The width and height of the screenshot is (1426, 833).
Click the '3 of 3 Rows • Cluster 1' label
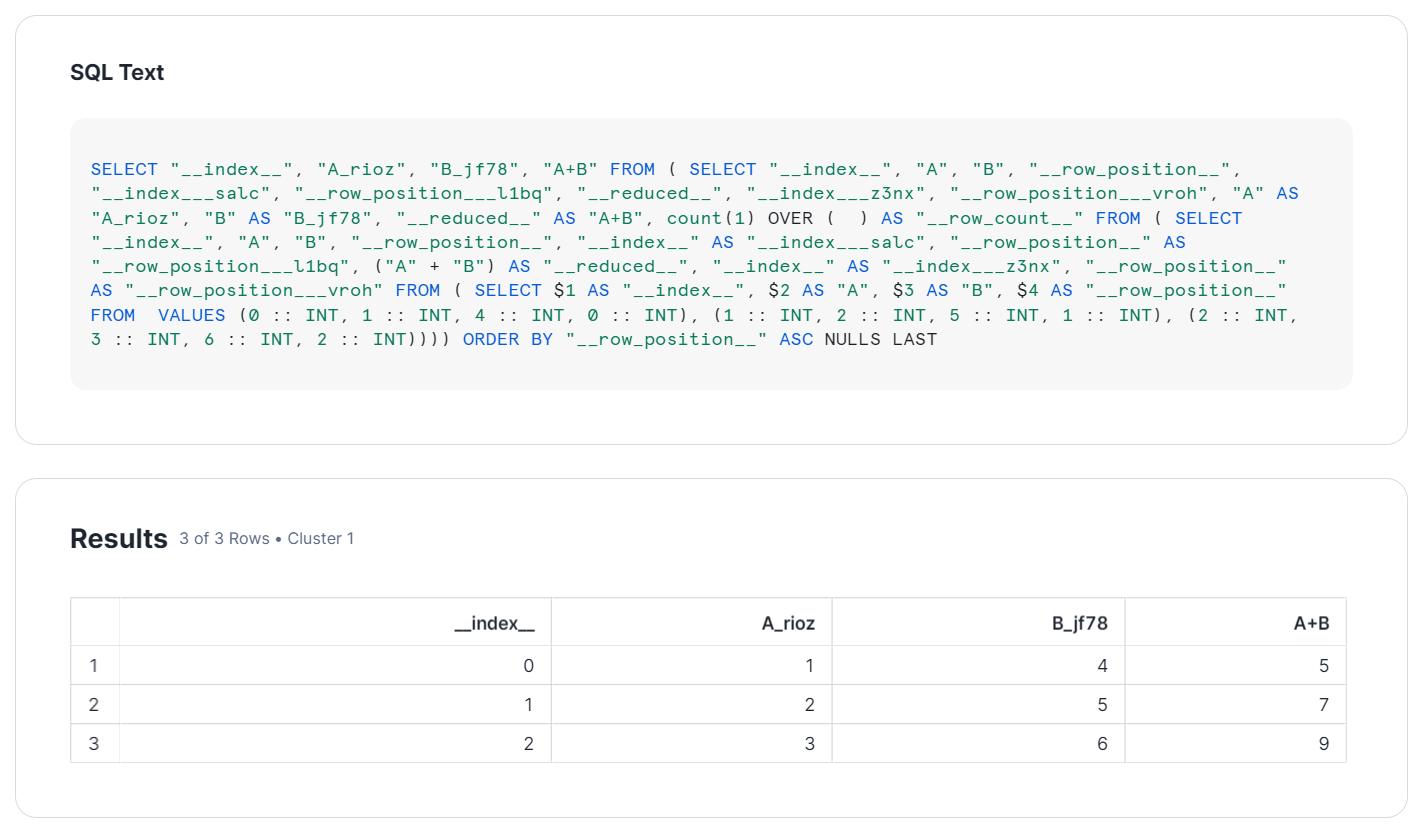(x=267, y=539)
